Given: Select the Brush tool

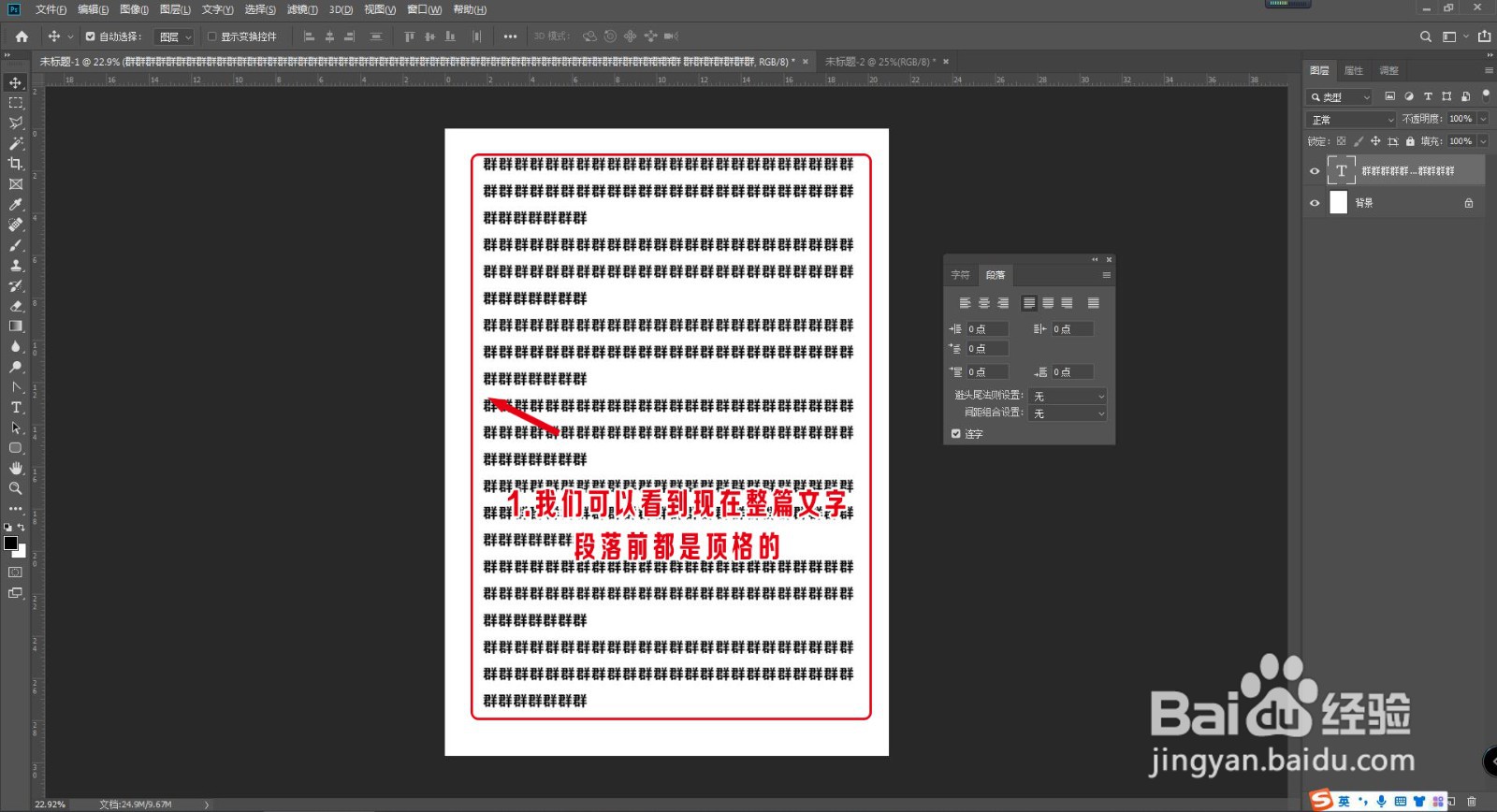Looking at the screenshot, I should (16, 245).
